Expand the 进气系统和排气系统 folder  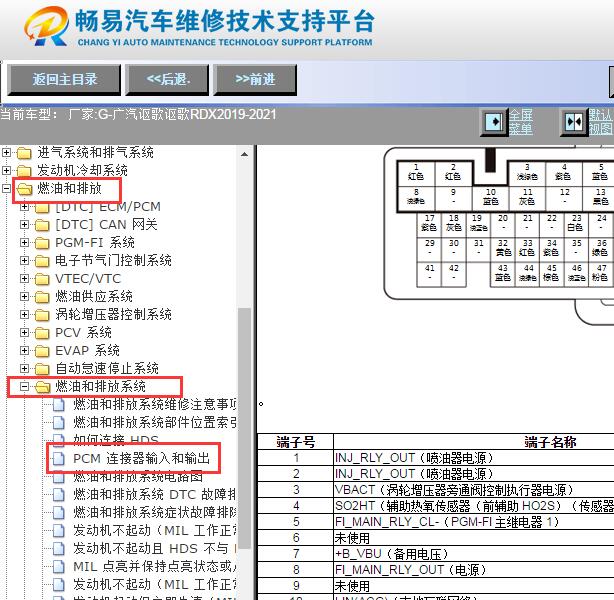click(x=6, y=152)
